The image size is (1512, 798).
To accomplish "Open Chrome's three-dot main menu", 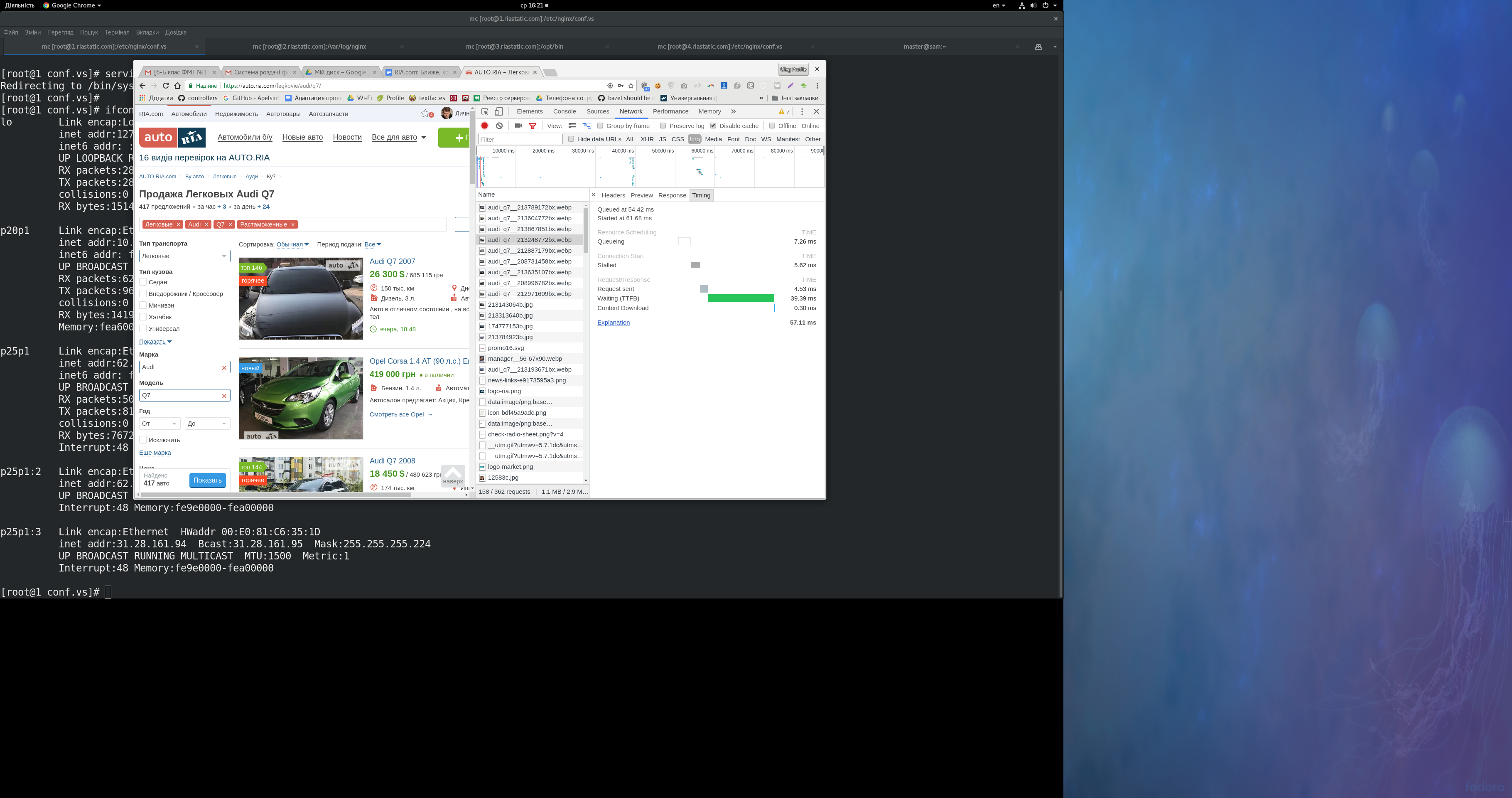I will (x=817, y=86).
